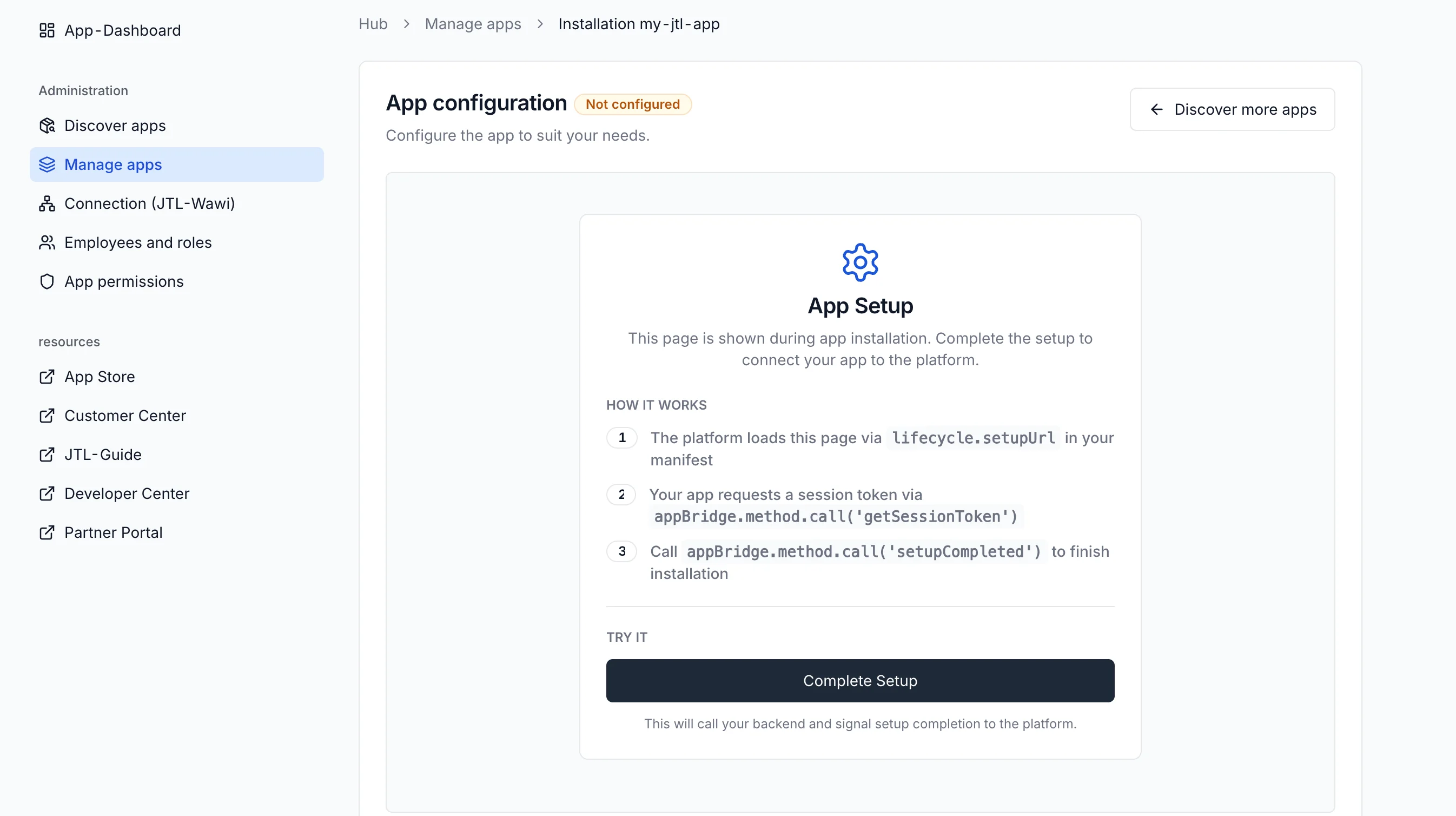Click the setupCompleted code snippet
Image resolution: width=1456 pixels, height=816 pixels.
(x=864, y=552)
